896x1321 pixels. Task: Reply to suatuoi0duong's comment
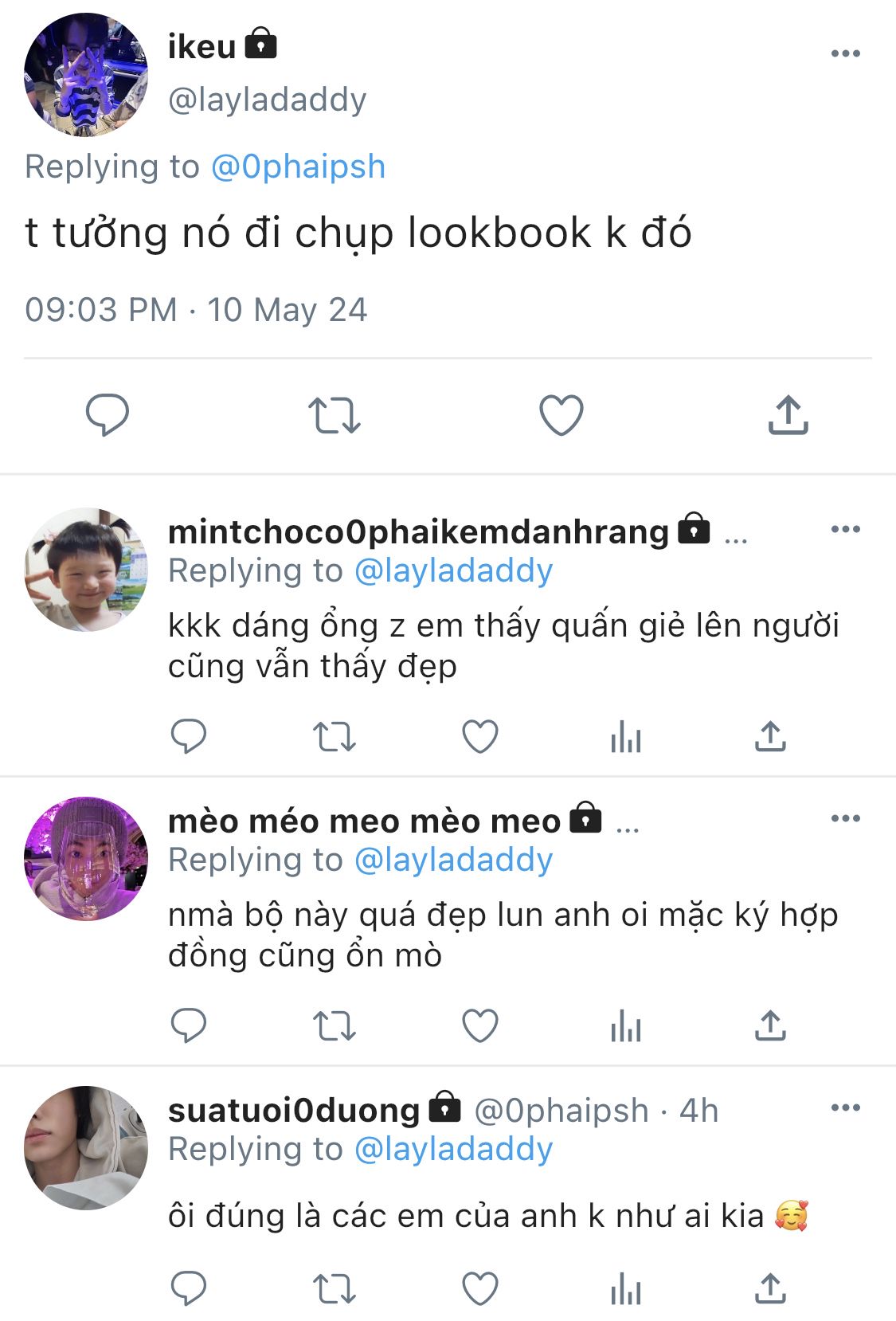tap(189, 1288)
